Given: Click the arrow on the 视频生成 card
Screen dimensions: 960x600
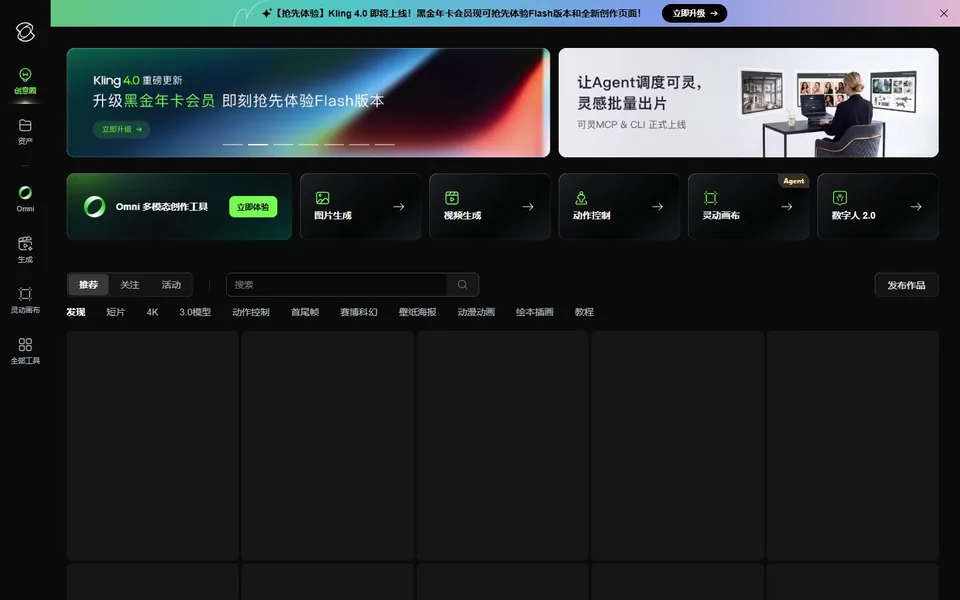Looking at the screenshot, I should (528, 207).
